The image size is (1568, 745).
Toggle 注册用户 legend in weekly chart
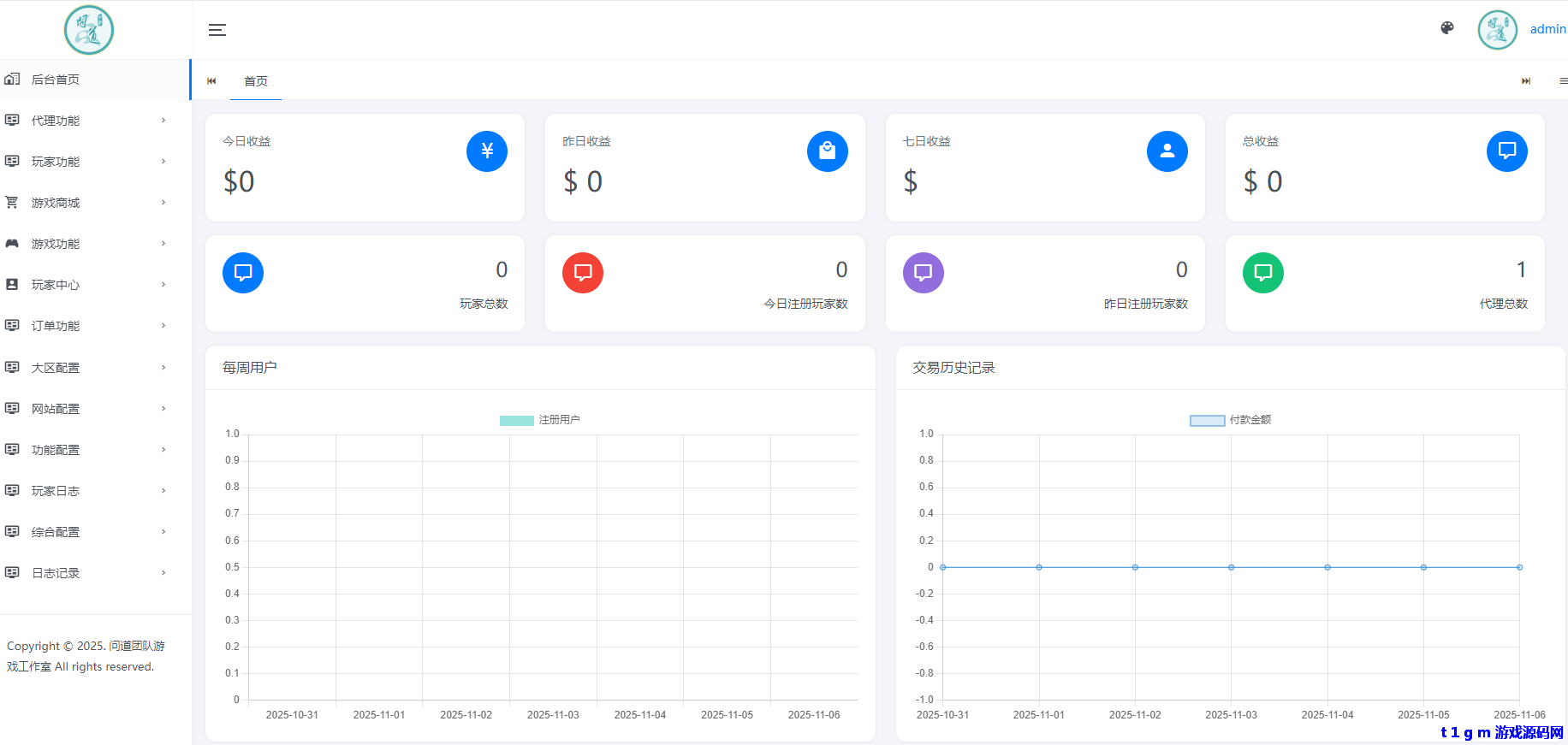(539, 420)
